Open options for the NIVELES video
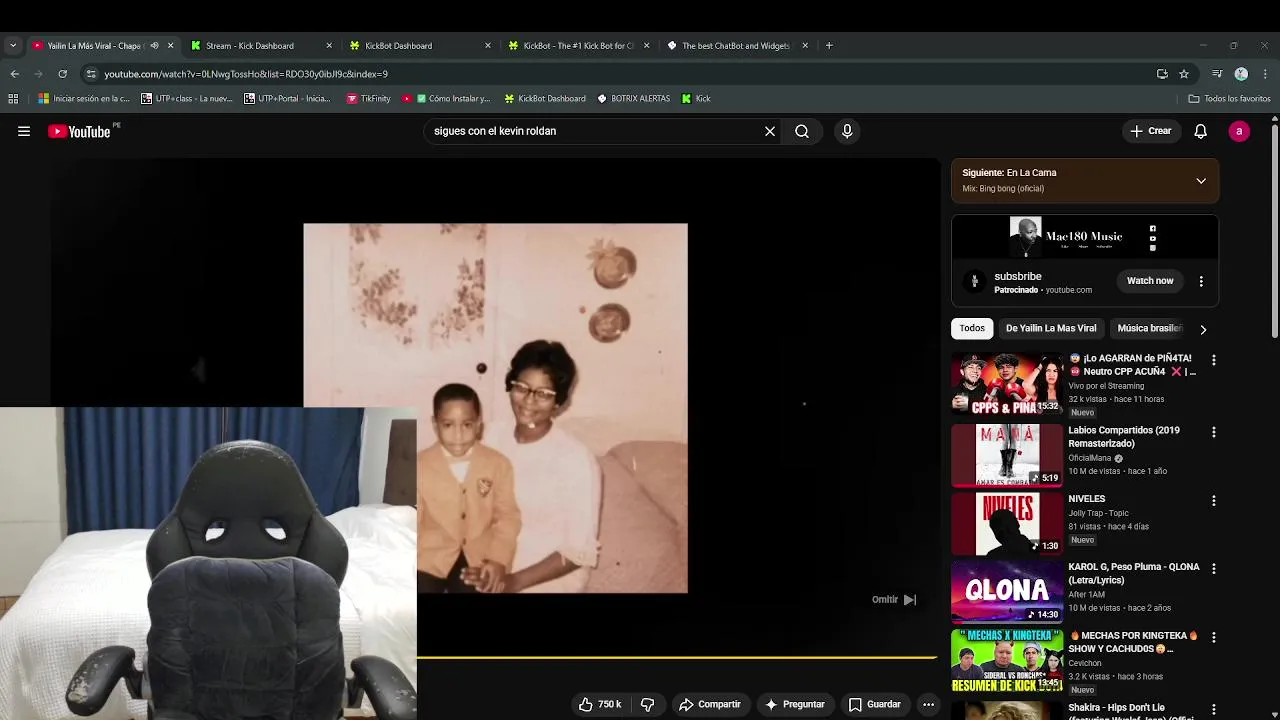 tap(1214, 500)
